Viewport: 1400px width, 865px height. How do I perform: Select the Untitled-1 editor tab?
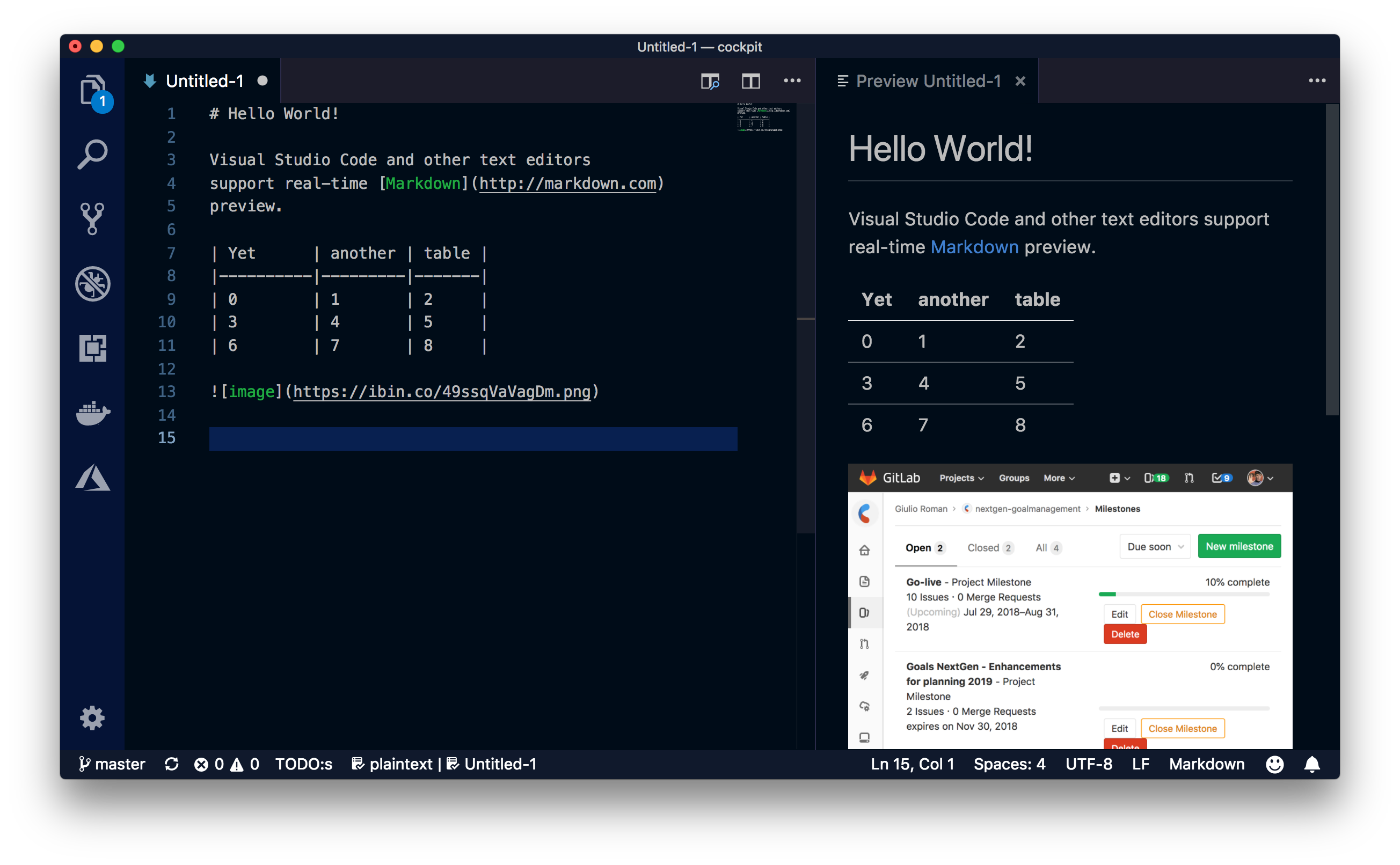[203, 80]
